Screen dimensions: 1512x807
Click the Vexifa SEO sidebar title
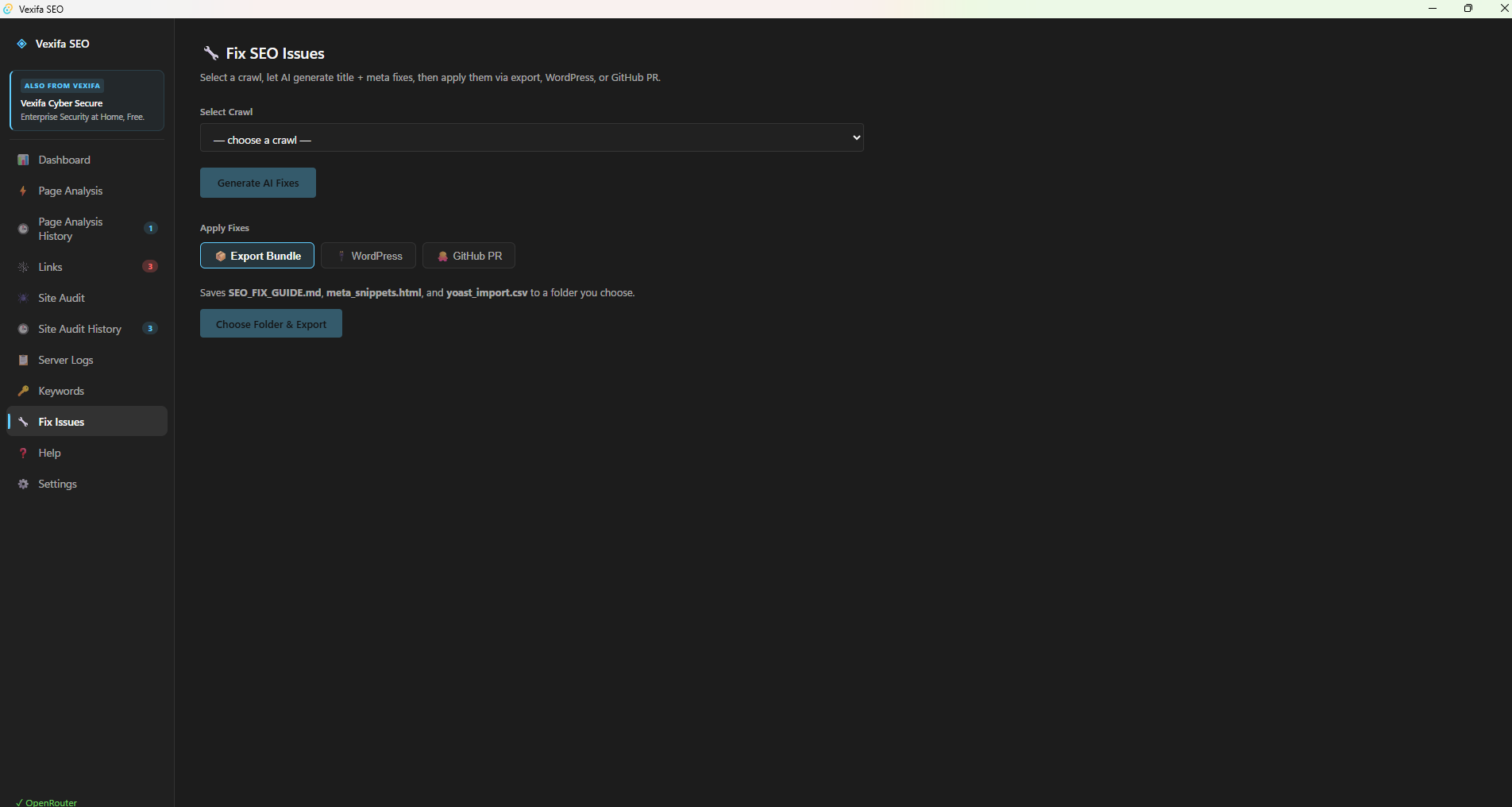pyautogui.click(x=62, y=44)
